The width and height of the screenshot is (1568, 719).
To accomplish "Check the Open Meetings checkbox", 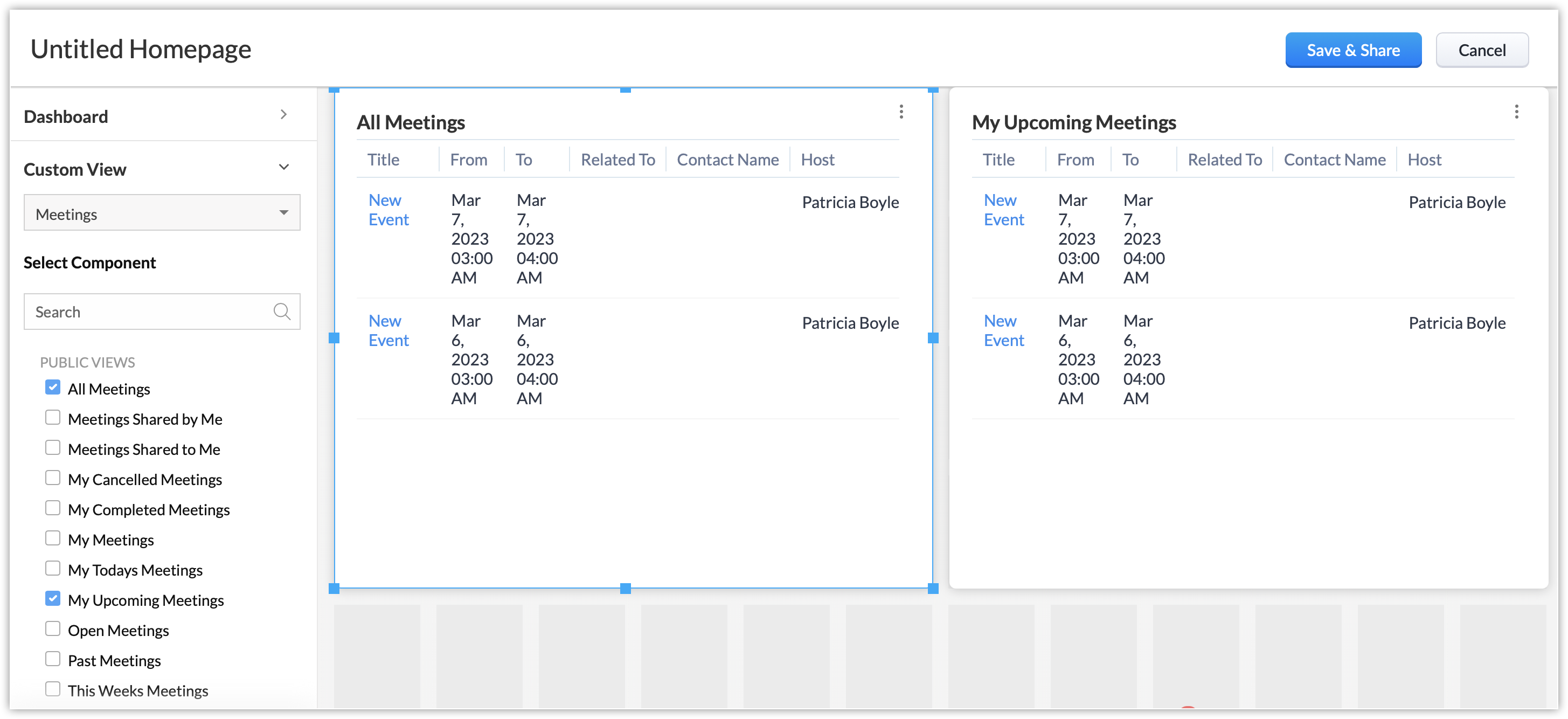I will (x=53, y=629).
